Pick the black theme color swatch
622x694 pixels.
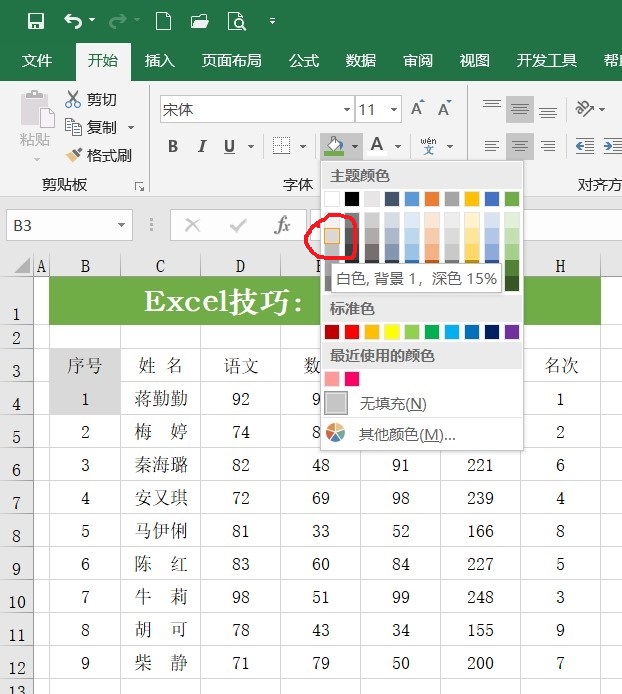click(x=352, y=199)
